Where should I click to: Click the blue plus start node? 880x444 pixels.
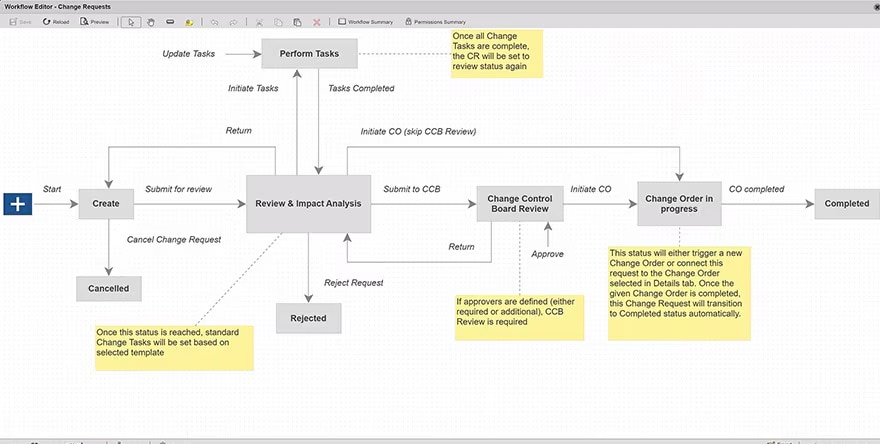click(x=19, y=204)
